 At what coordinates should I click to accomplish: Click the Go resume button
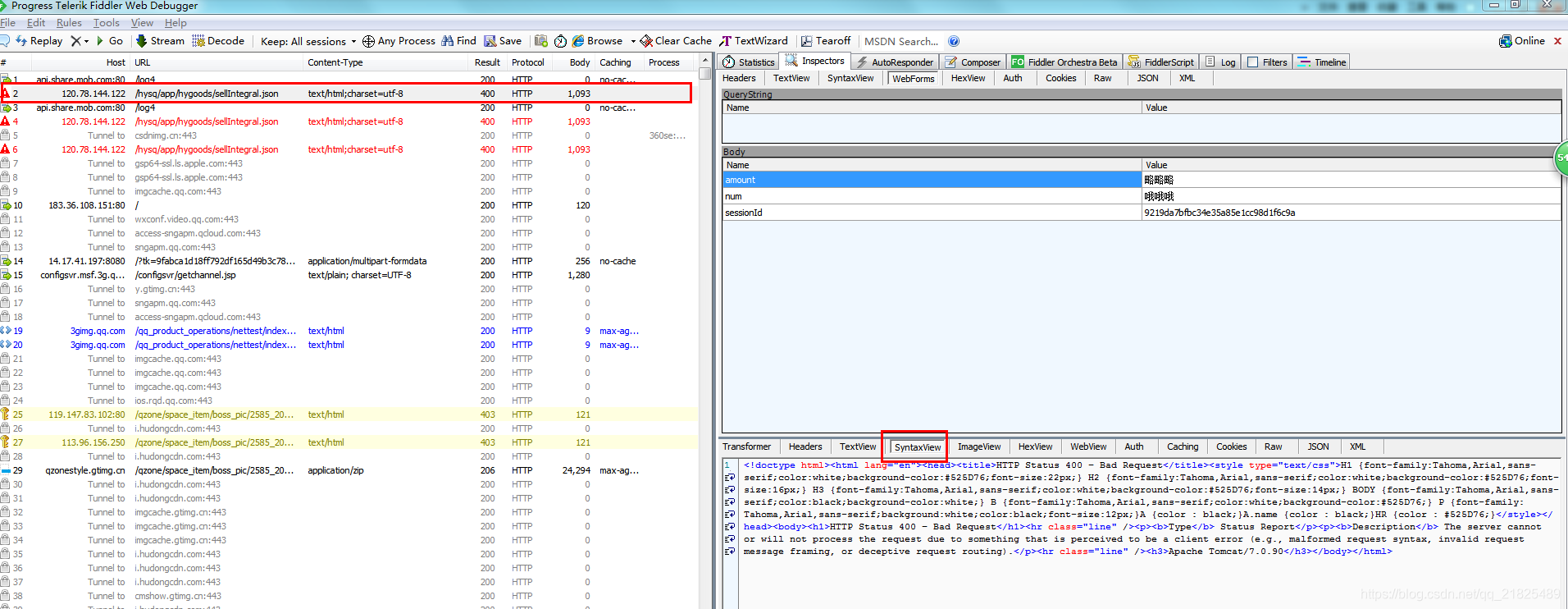109,41
